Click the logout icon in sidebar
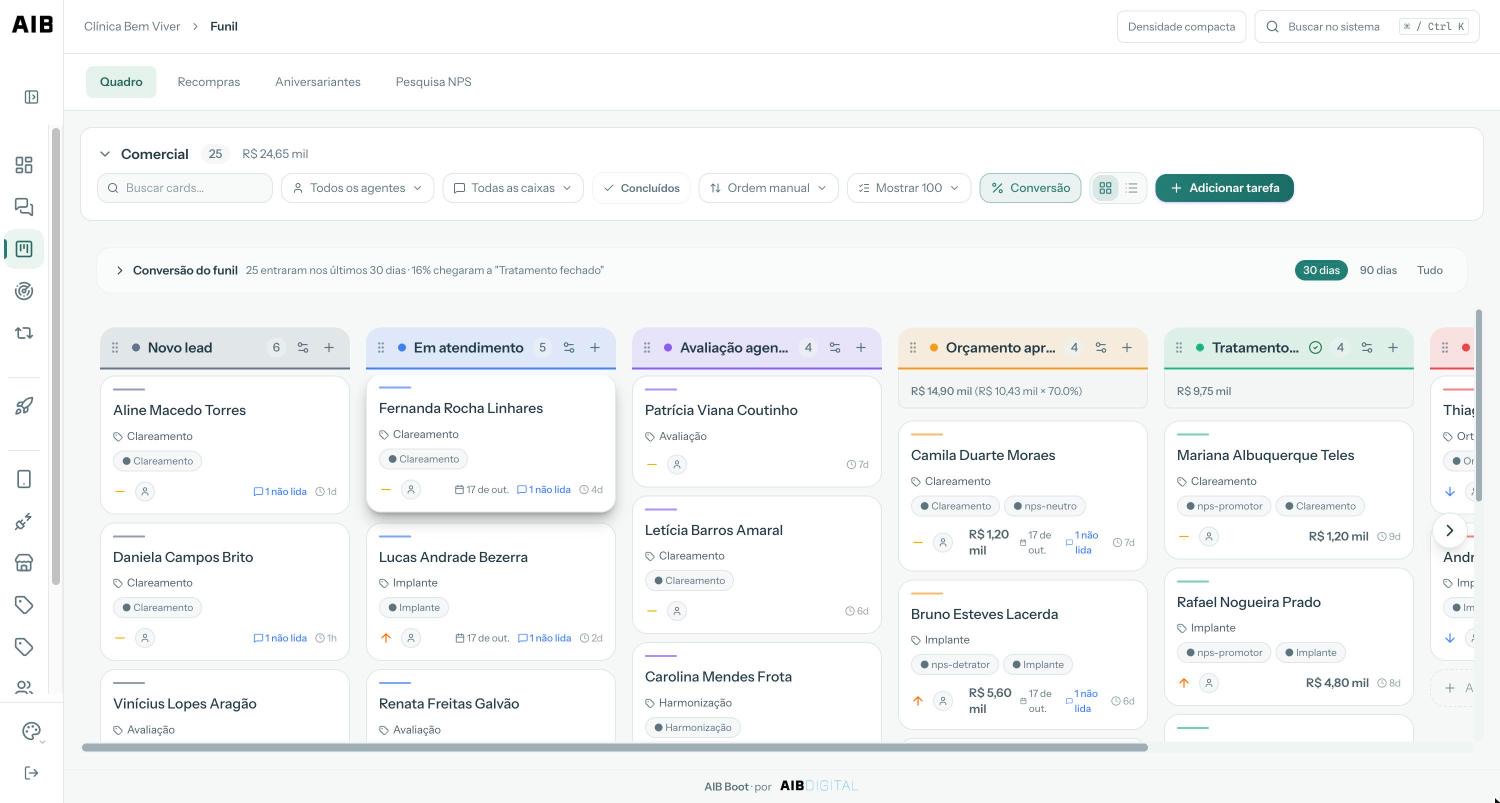The image size is (1500, 803). 31,773
